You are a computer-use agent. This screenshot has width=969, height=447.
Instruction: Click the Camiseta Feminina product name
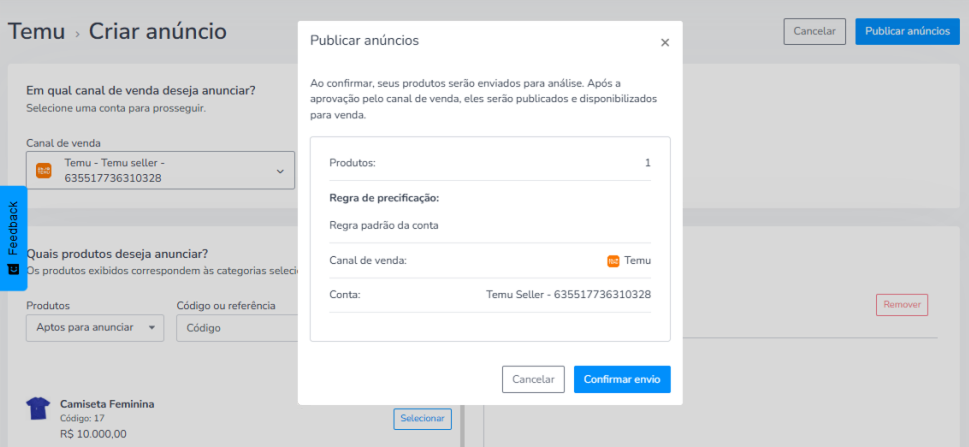point(107,404)
